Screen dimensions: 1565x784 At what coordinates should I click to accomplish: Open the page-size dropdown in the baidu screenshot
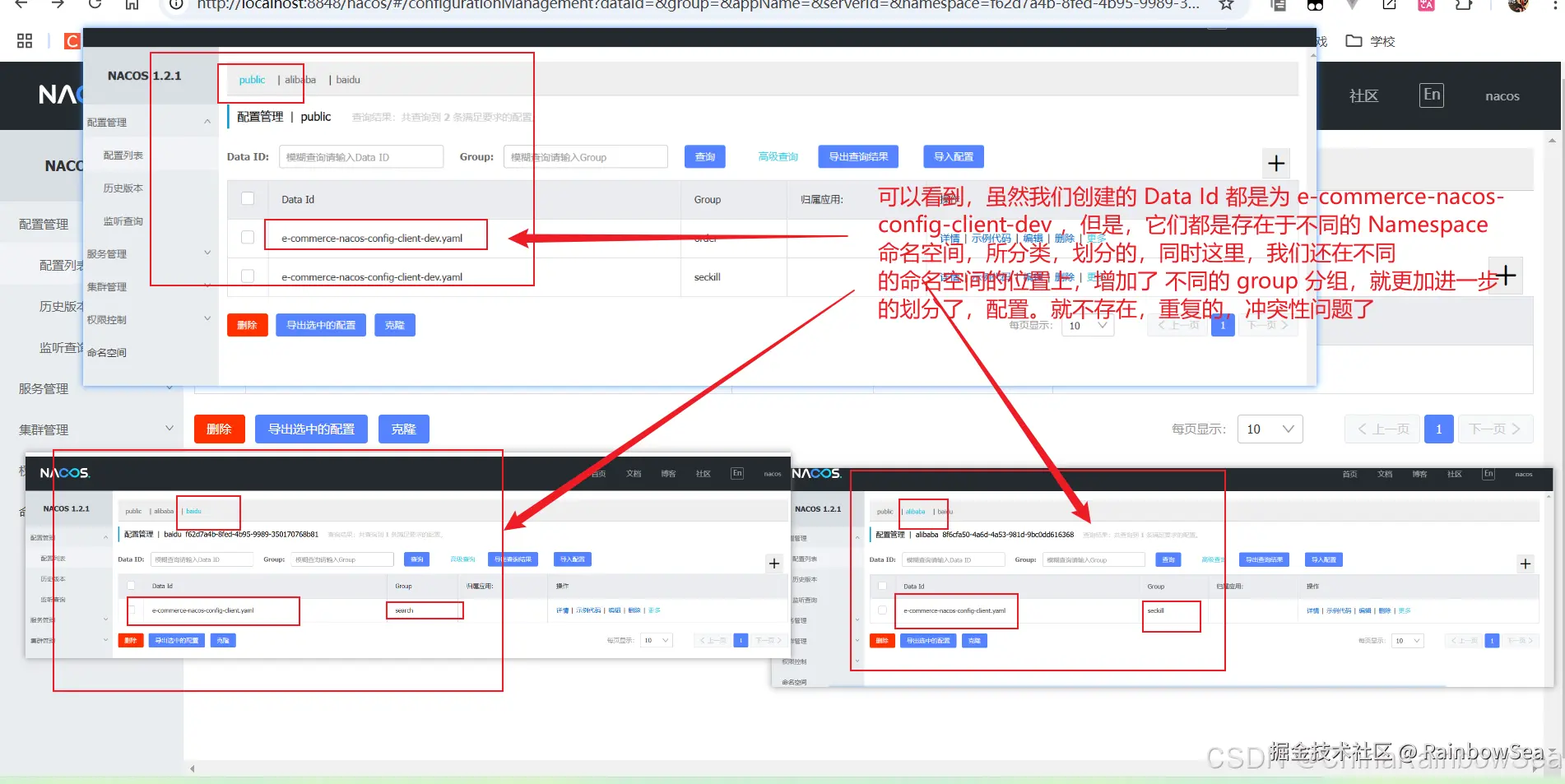(657, 640)
